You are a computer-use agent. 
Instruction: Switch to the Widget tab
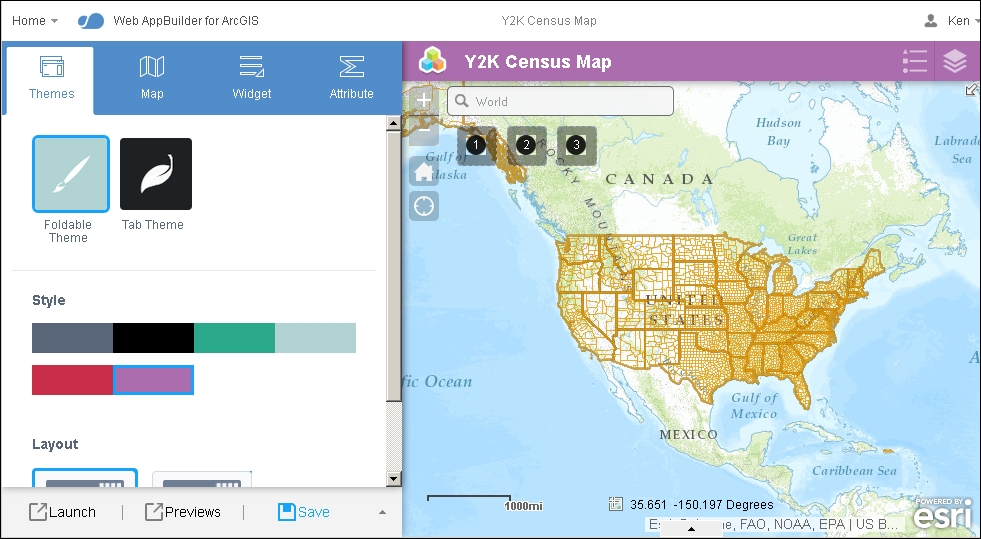pos(252,79)
